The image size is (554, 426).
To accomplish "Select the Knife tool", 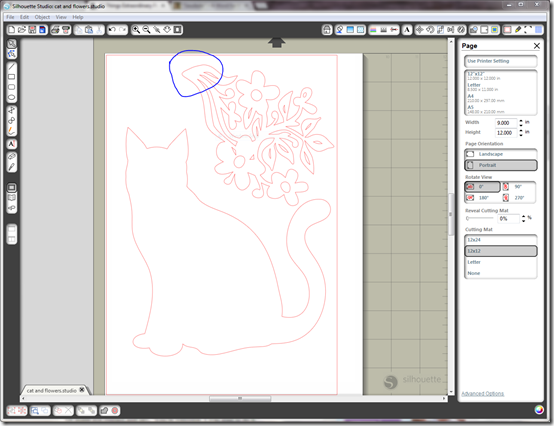I will [x=12, y=167].
